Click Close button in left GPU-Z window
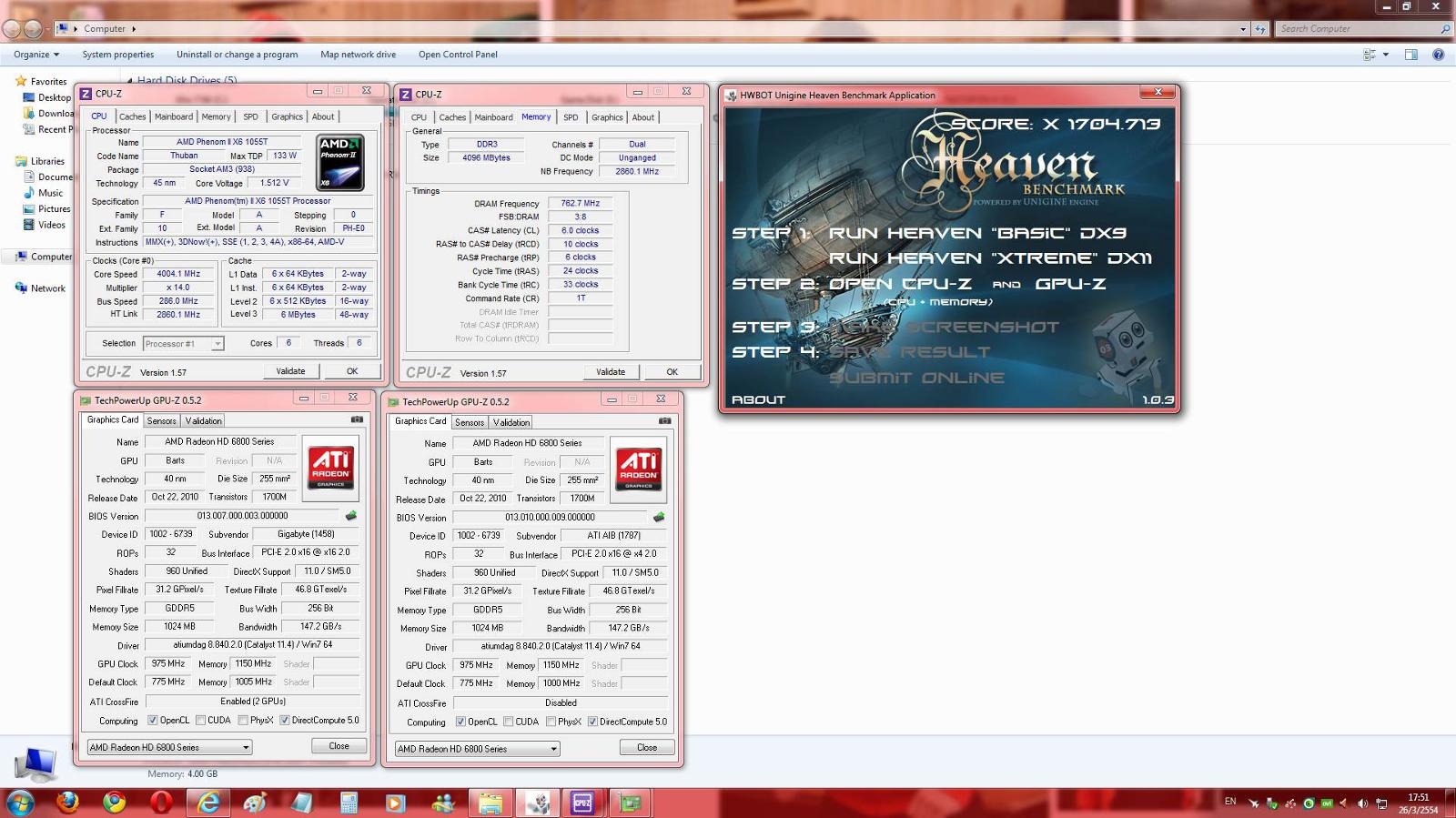This screenshot has width=1456, height=818. pyautogui.click(x=339, y=746)
